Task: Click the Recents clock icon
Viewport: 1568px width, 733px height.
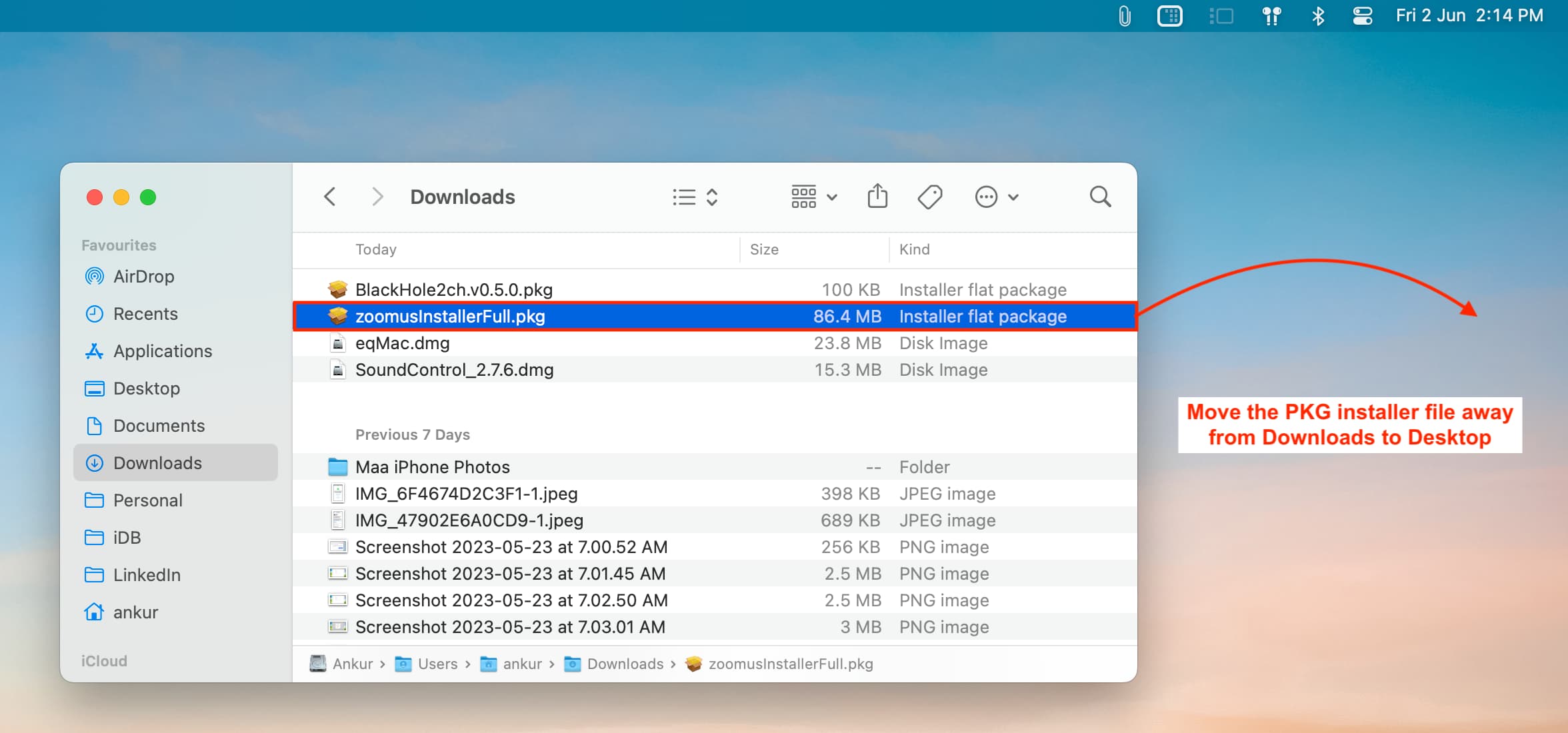Action: coord(95,313)
